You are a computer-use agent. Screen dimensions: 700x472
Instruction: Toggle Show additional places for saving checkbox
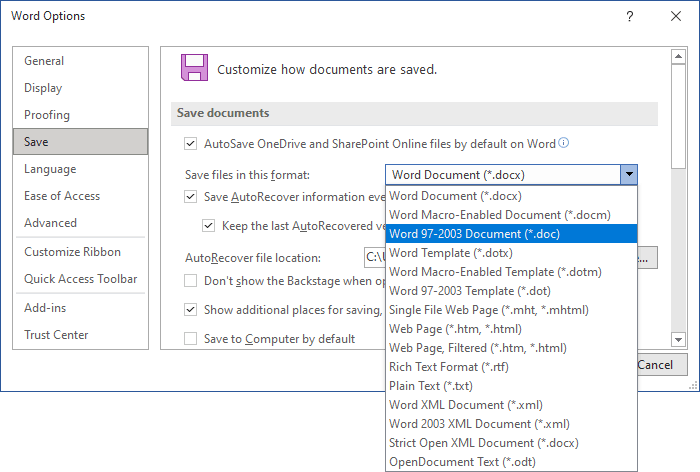191,310
